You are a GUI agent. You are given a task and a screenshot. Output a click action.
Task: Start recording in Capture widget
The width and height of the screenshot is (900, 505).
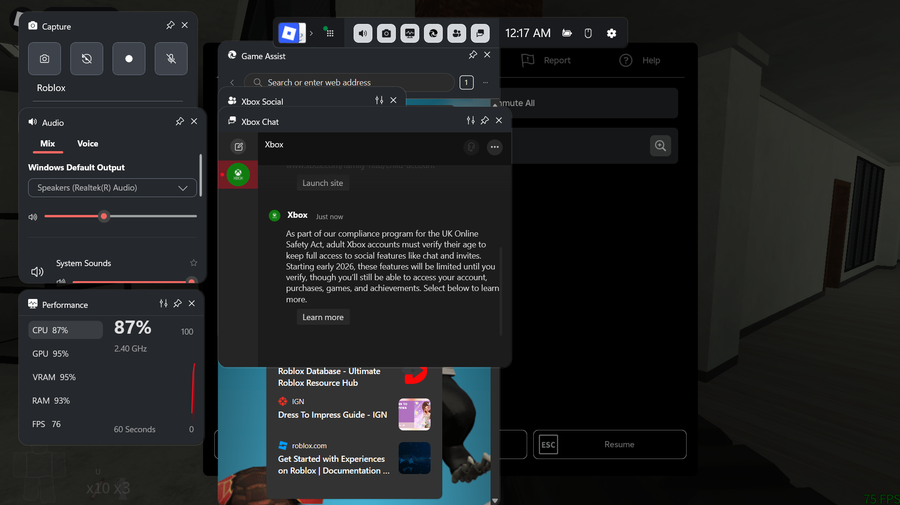(x=129, y=59)
